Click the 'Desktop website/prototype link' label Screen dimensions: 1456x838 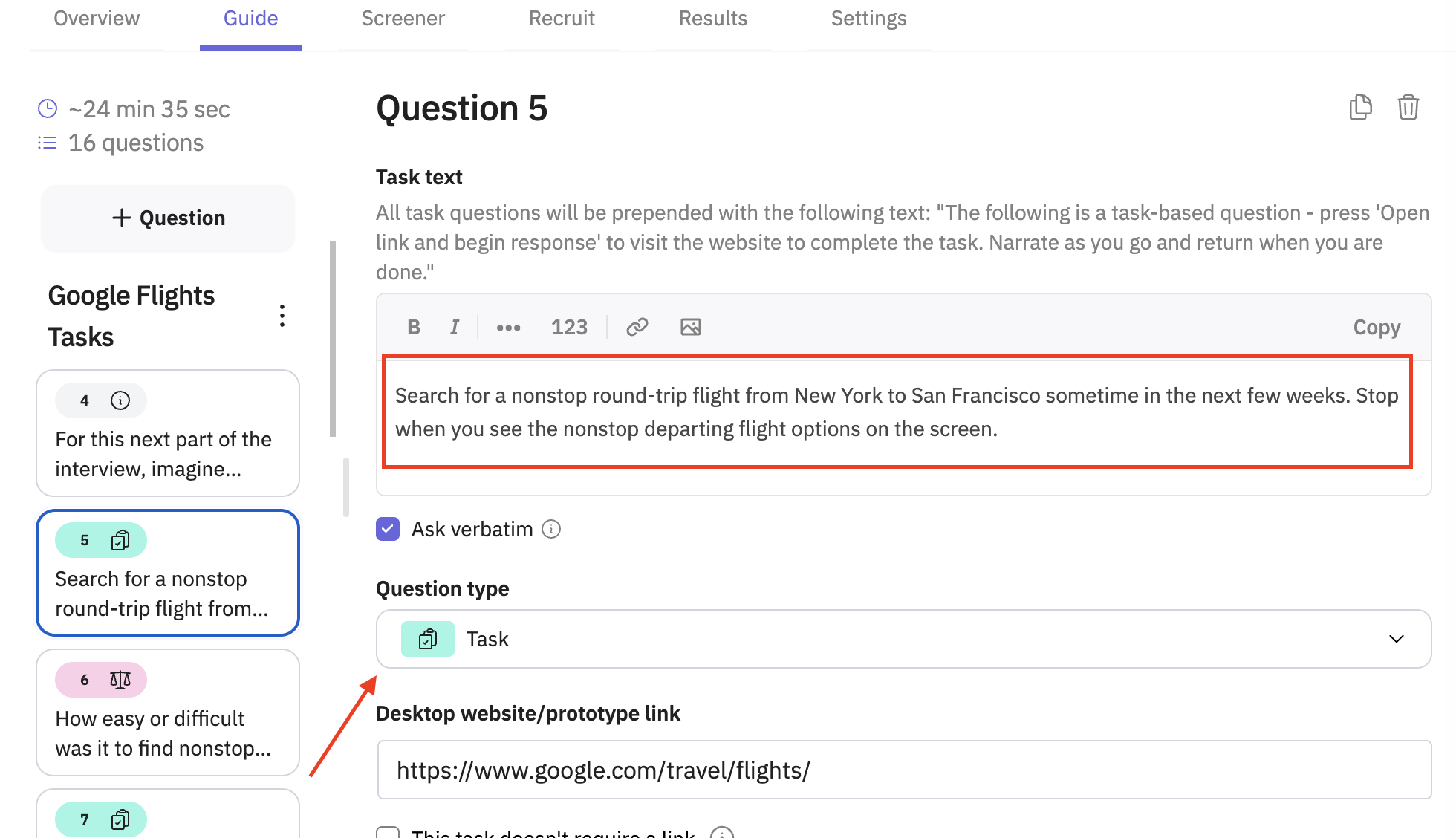[528, 713]
